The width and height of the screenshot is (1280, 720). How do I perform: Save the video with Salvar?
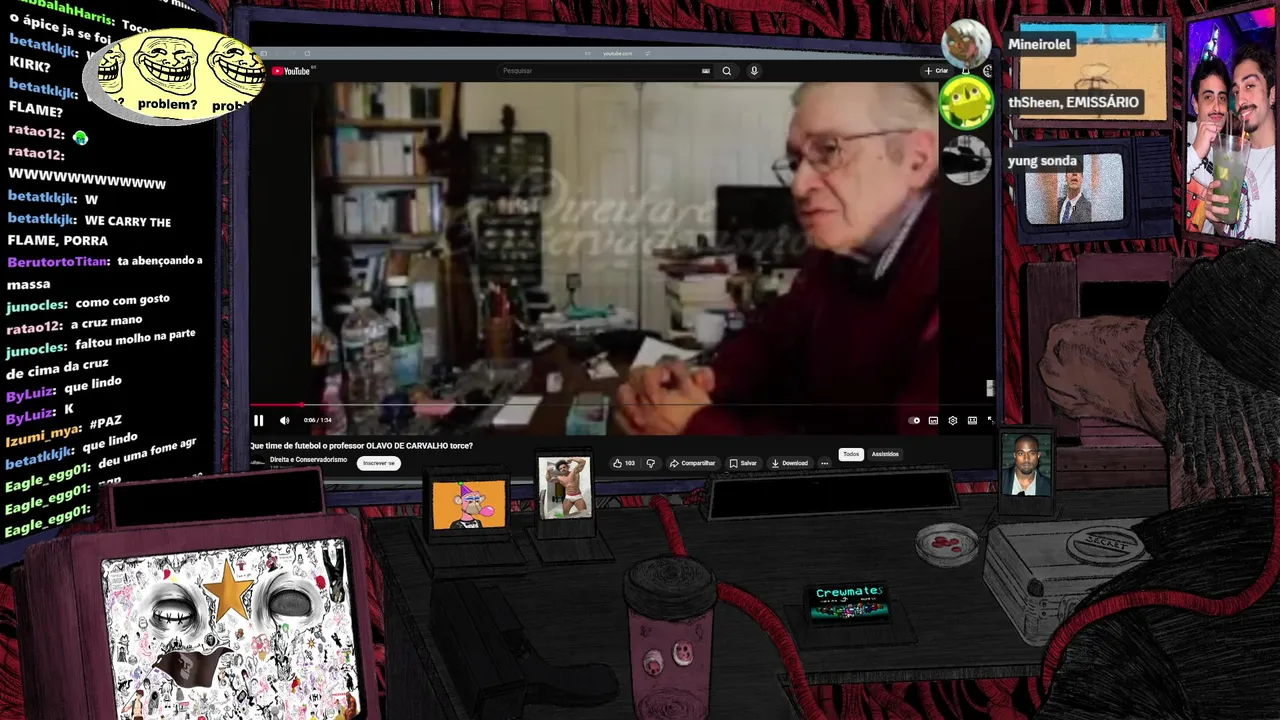click(x=743, y=463)
